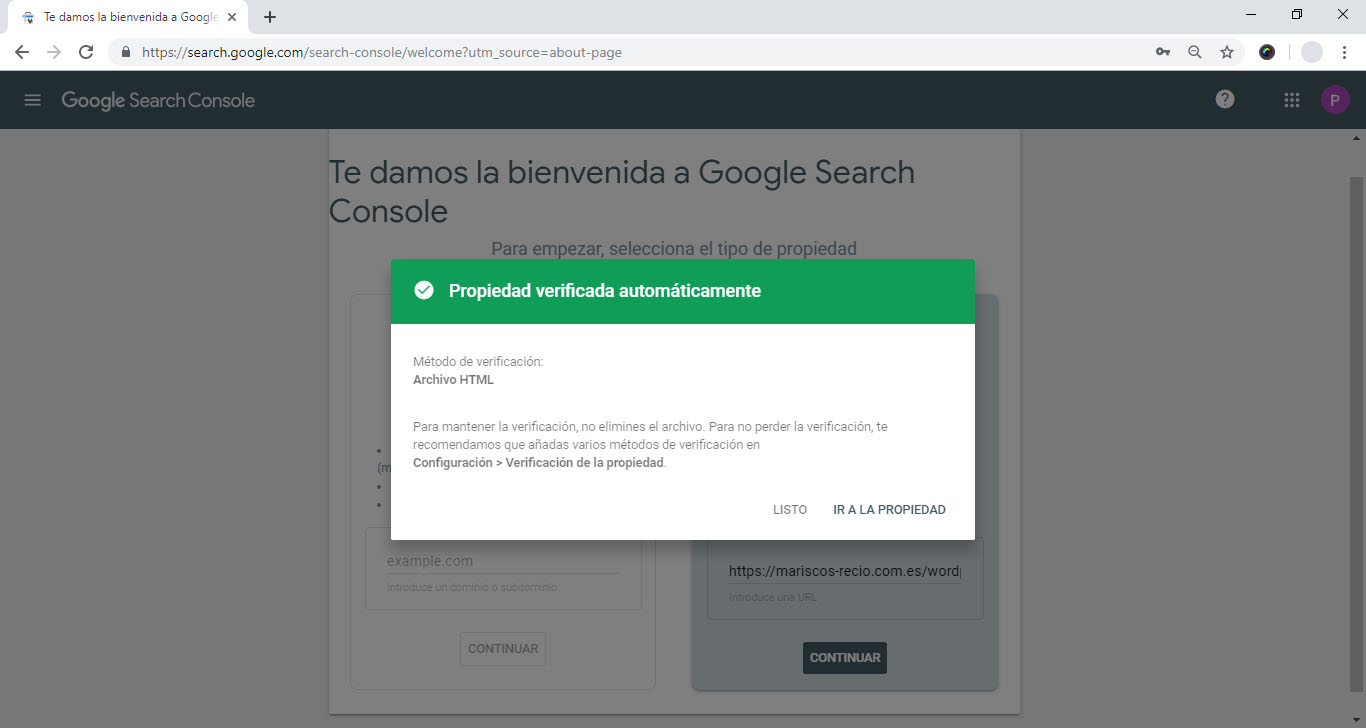Image resolution: width=1366 pixels, height=728 pixels.
Task: Click the green check mark in the dialog header
Action: (x=424, y=291)
